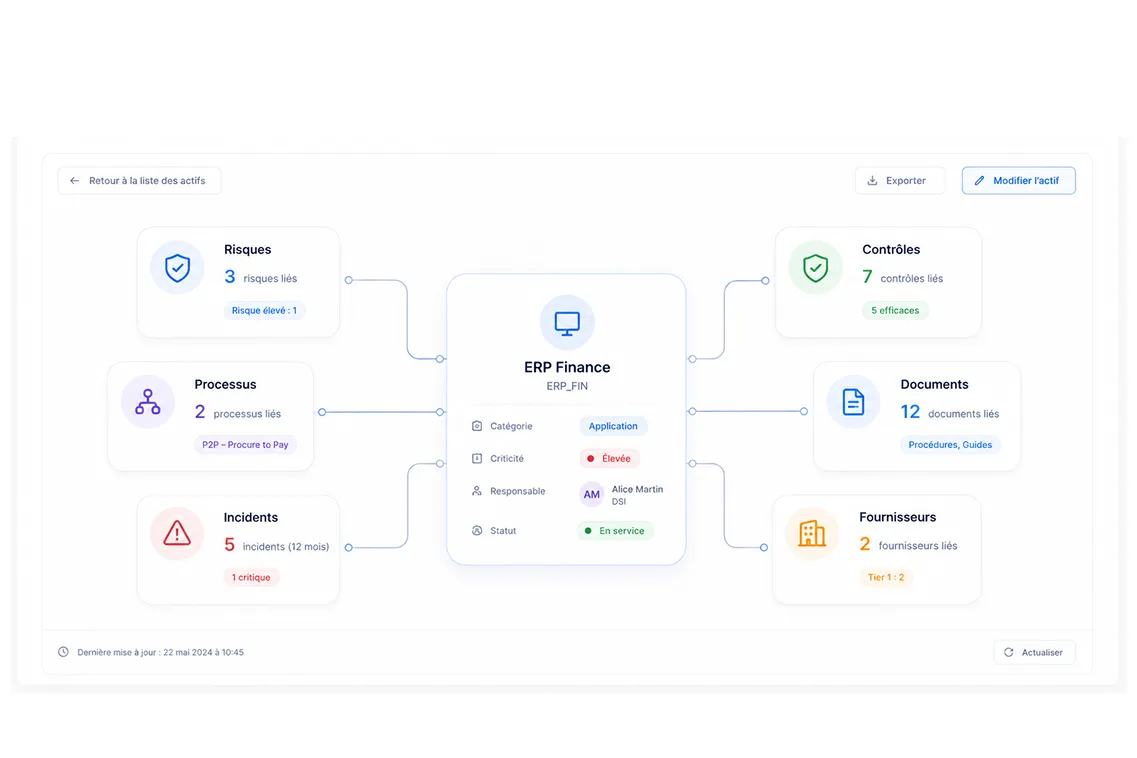Viewport: 1137px width, 758px height.
Task: Open the Risques card title
Action: pos(247,250)
